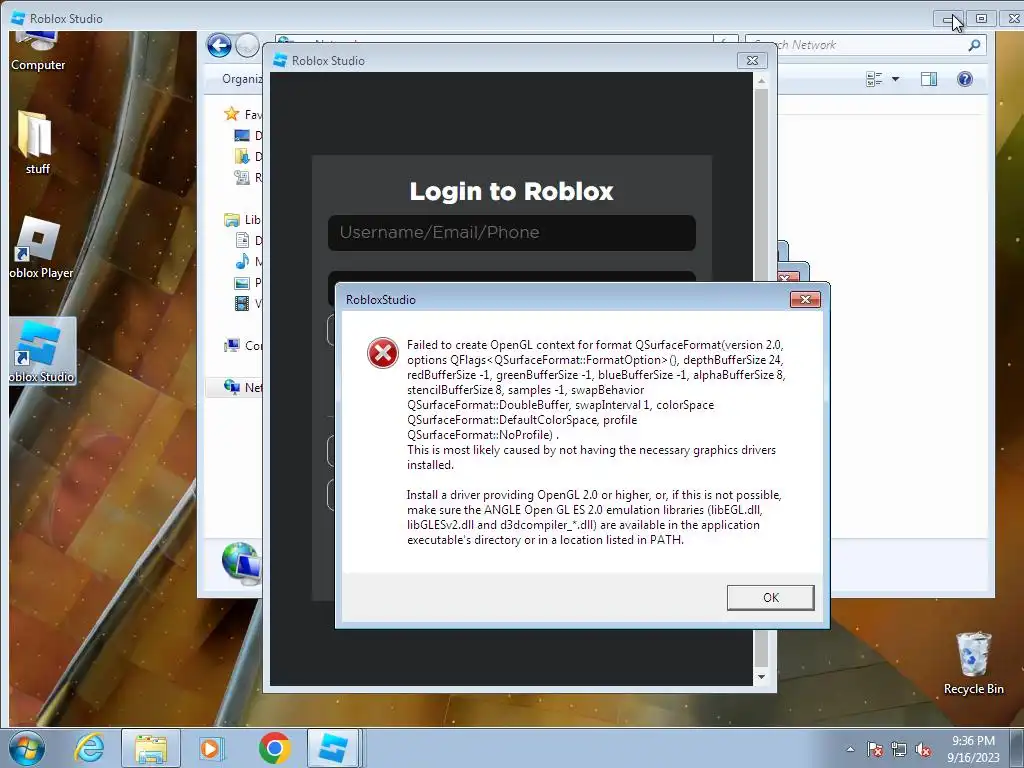Select Videos library icon in Explorer pane

[242, 304]
